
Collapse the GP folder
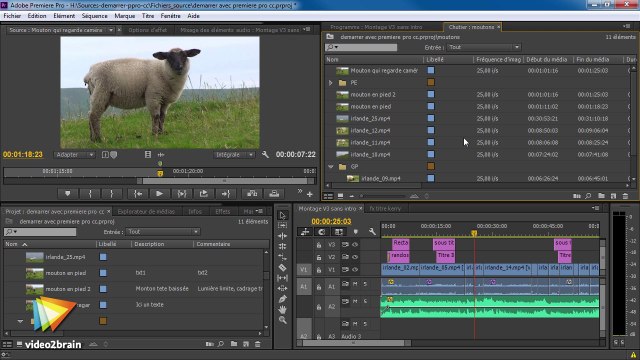(331, 167)
